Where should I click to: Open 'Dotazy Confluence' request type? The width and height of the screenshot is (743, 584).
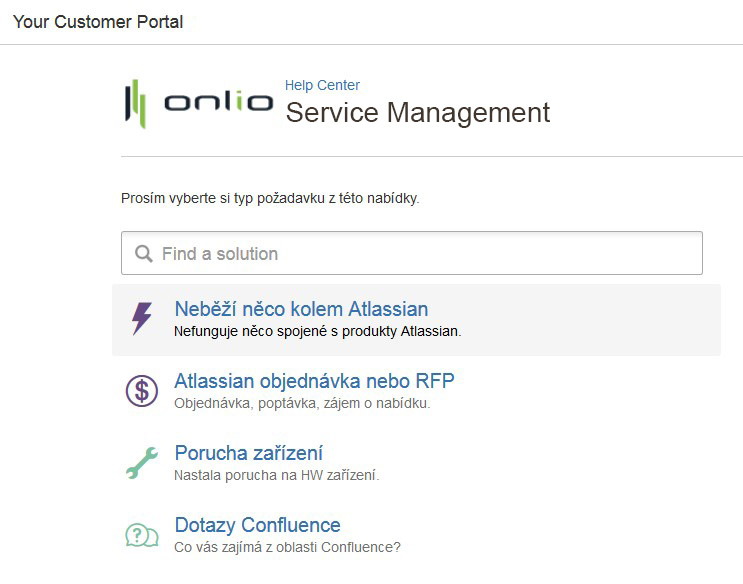(x=257, y=525)
